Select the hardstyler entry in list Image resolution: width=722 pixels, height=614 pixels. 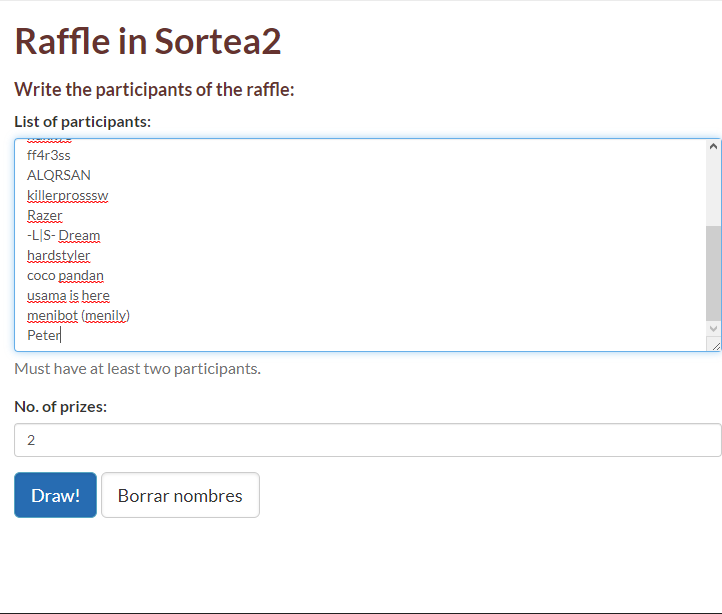pos(59,255)
